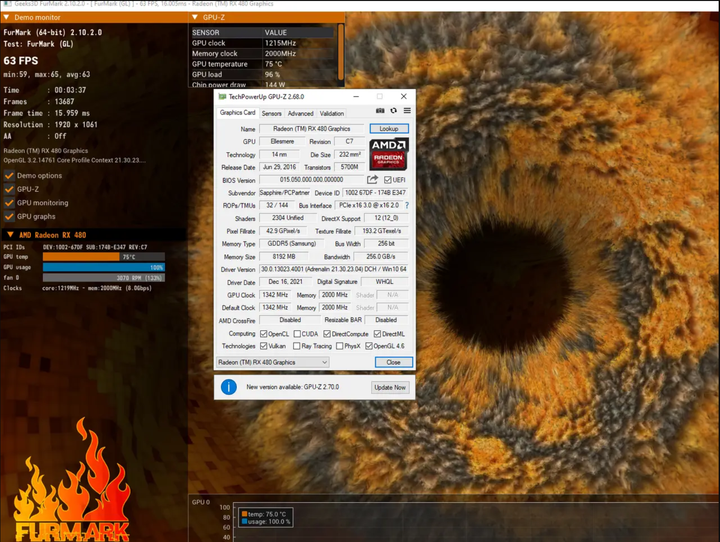
Task: Toggle the GPU monitoring checkbox
Action: pos(9,203)
